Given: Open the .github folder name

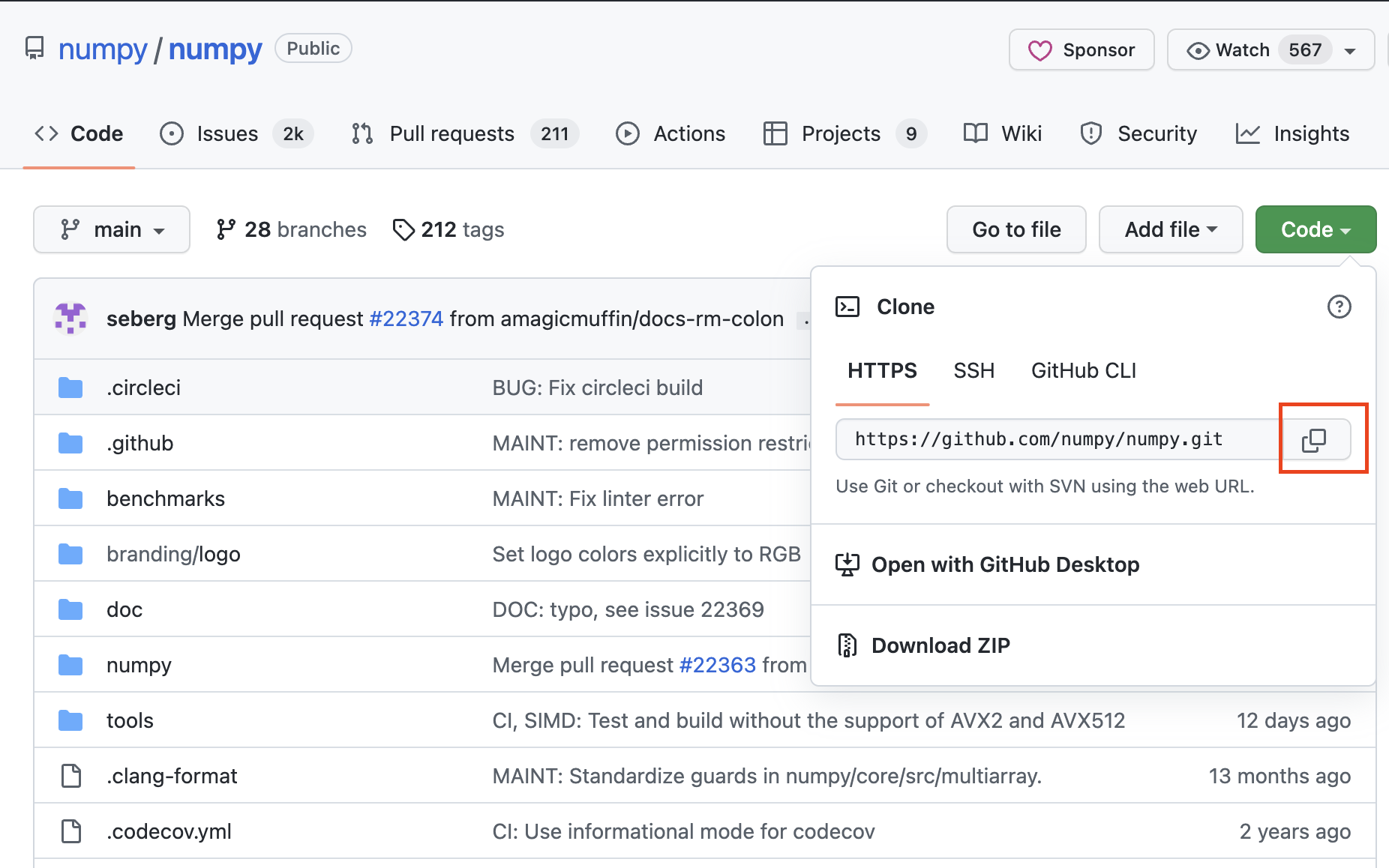Looking at the screenshot, I should pyautogui.click(x=139, y=443).
